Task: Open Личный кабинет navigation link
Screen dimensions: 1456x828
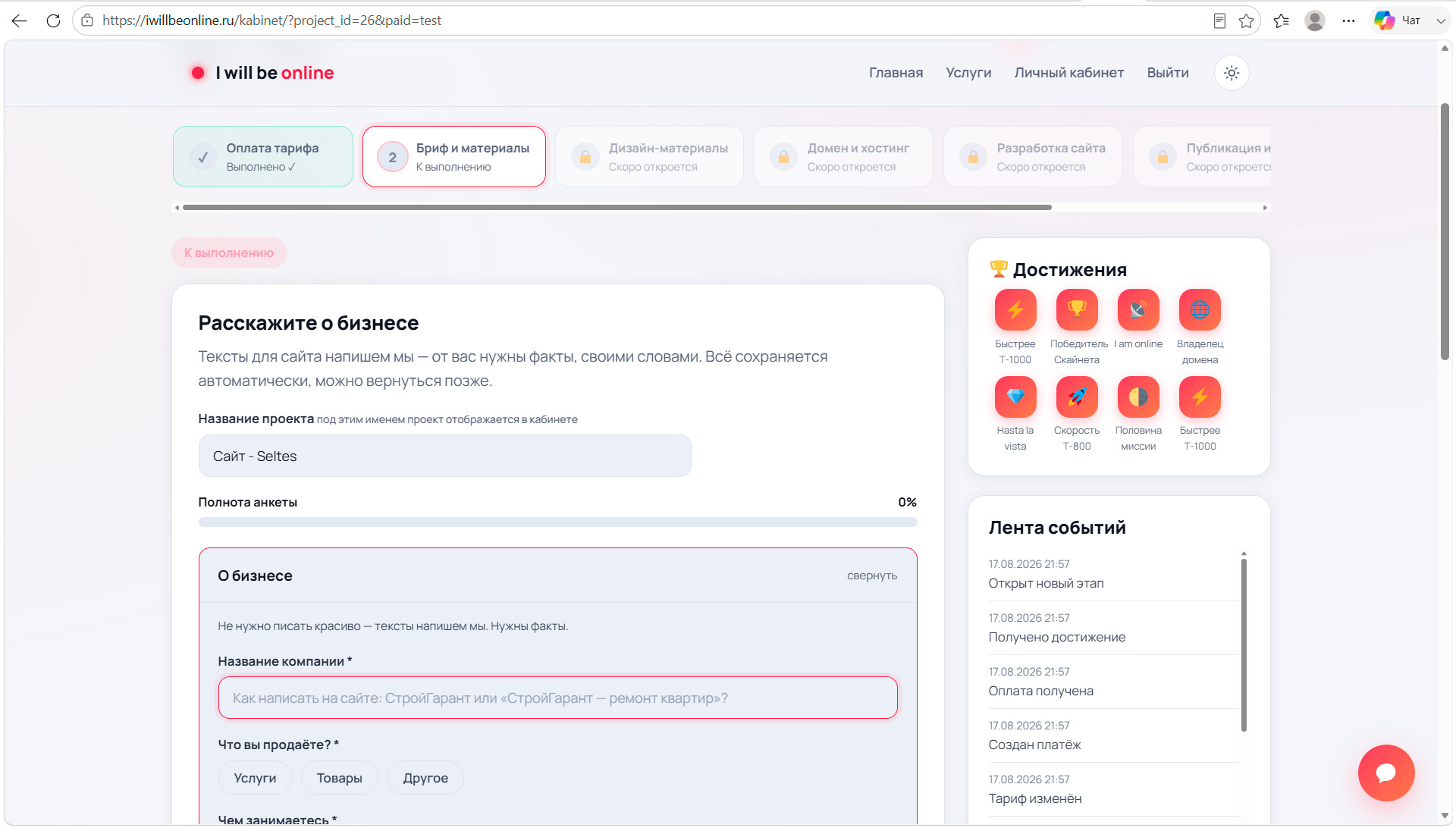Action: click(x=1069, y=73)
